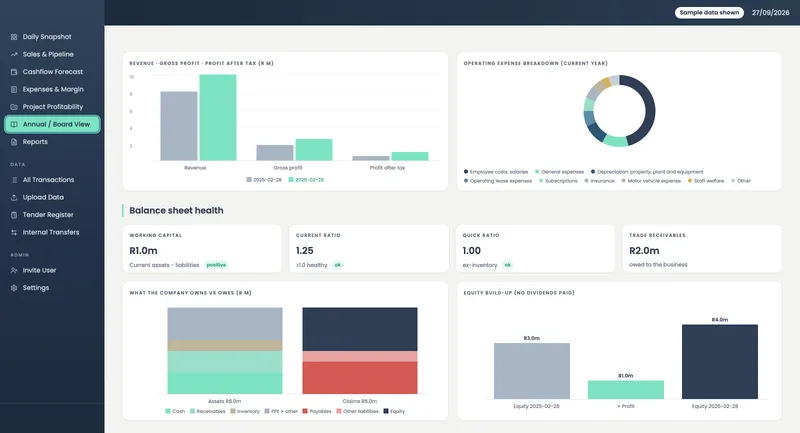Image resolution: width=800 pixels, height=433 pixels.
Task: Click the 27/09/2026 date
Action: tap(770, 12)
